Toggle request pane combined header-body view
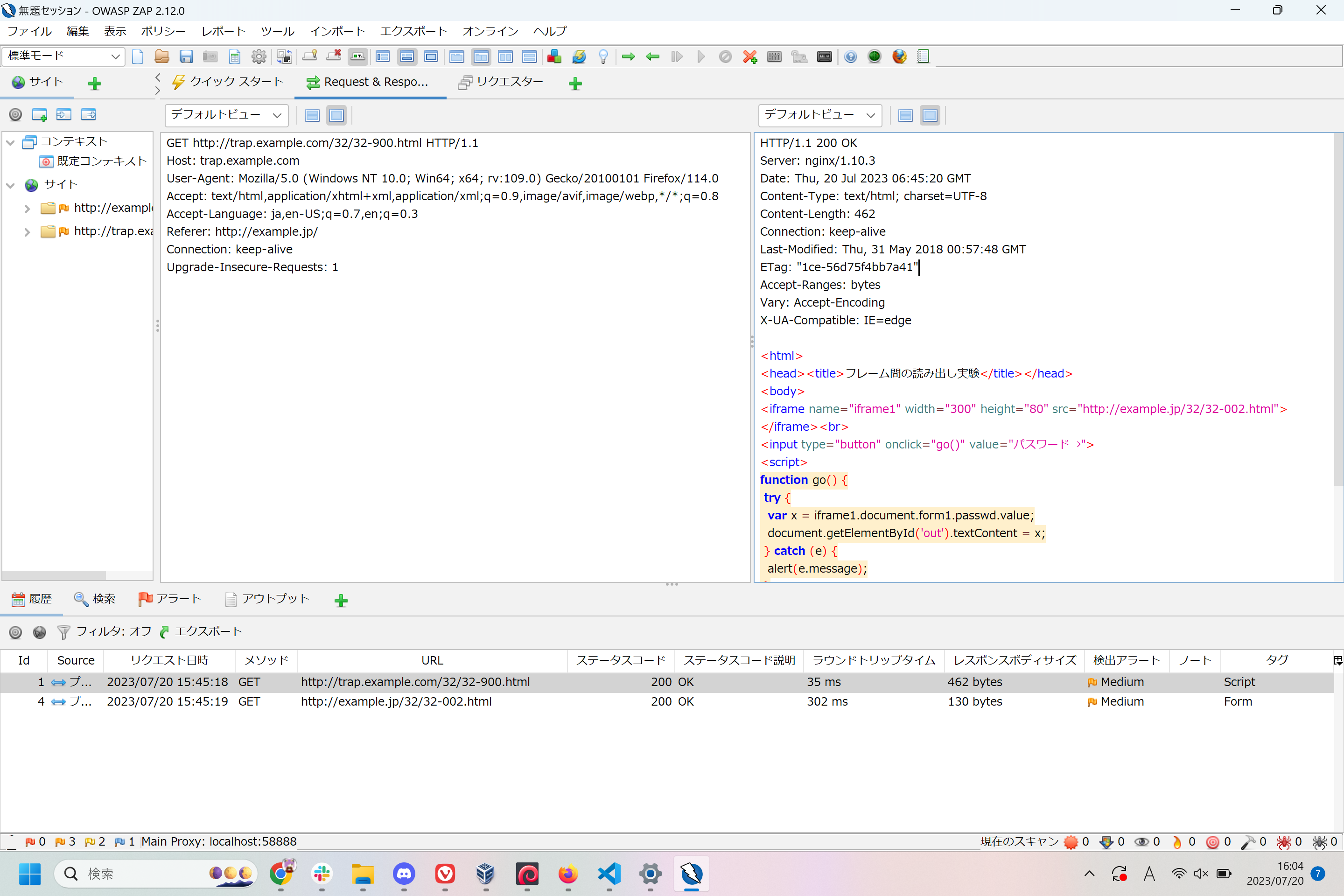 (x=336, y=115)
